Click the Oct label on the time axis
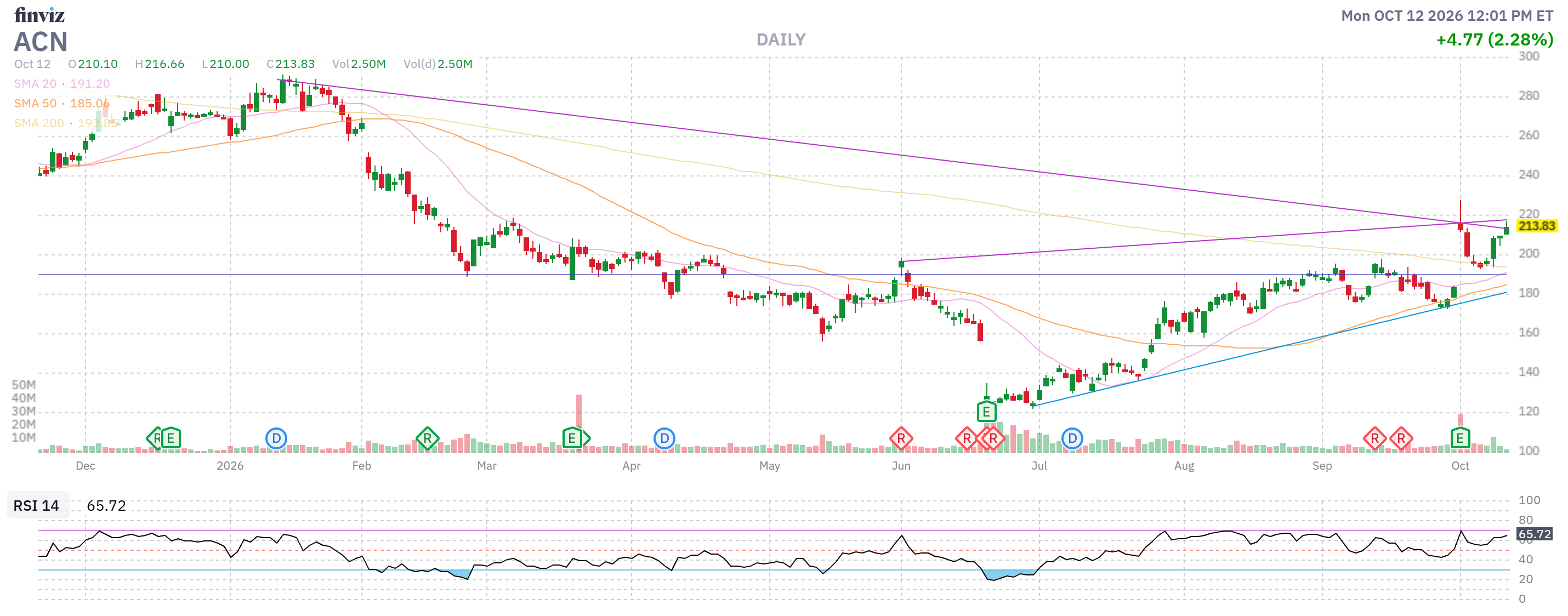The width and height of the screenshot is (1568, 616). pyautogui.click(x=1459, y=466)
